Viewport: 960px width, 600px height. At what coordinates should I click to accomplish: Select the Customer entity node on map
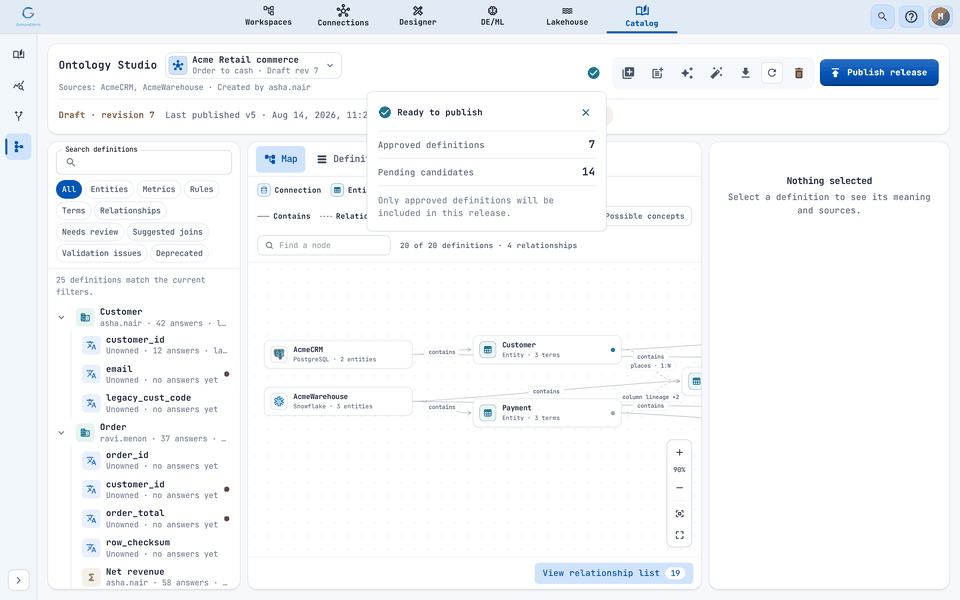[547, 350]
